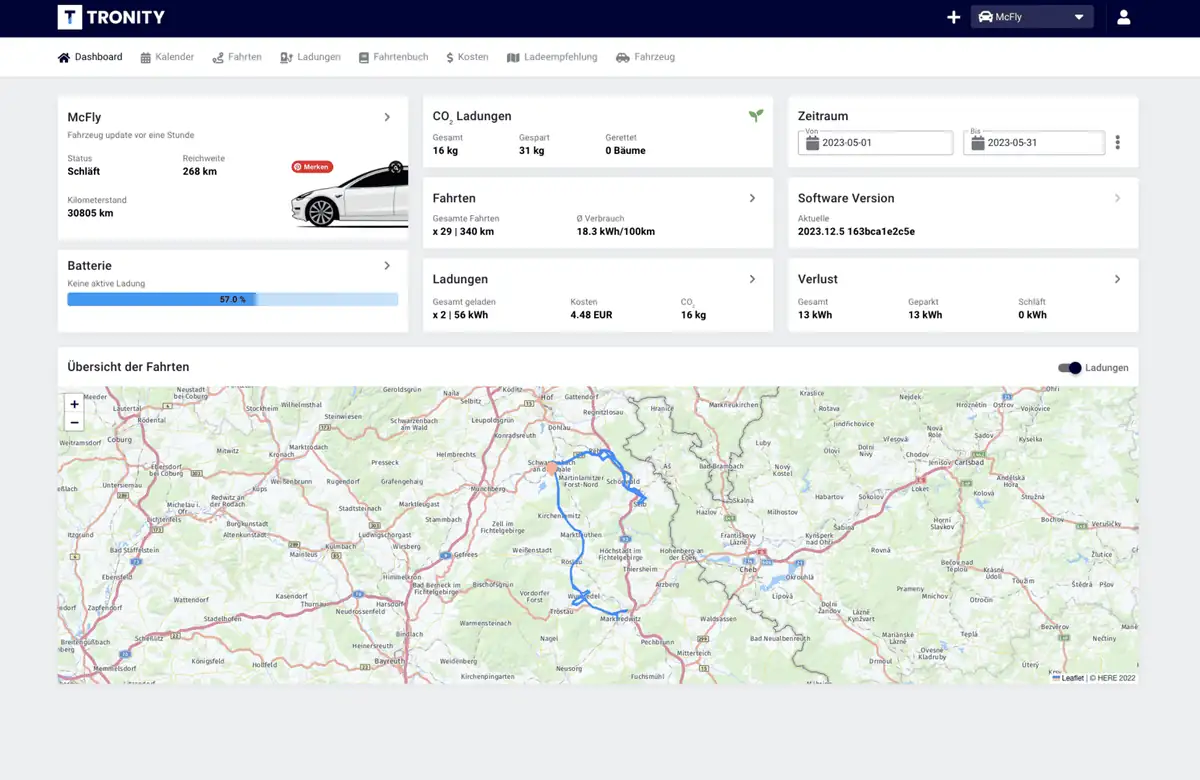Click the plus icon to add vehicle
The height and width of the screenshot is (780, 1200).
tap(953, 17)
